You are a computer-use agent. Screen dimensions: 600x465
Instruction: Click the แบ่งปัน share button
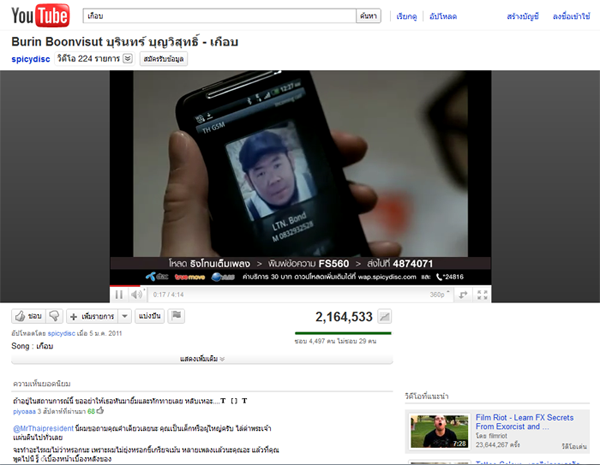click(x=149, y=316)
